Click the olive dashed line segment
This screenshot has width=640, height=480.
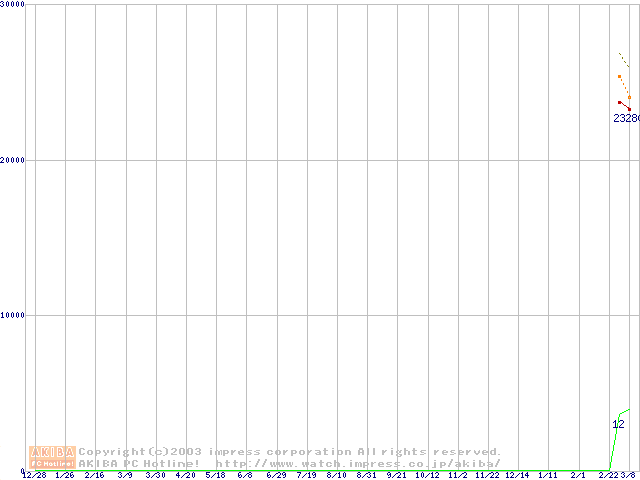pyautogui.click(x=624, y=60)
